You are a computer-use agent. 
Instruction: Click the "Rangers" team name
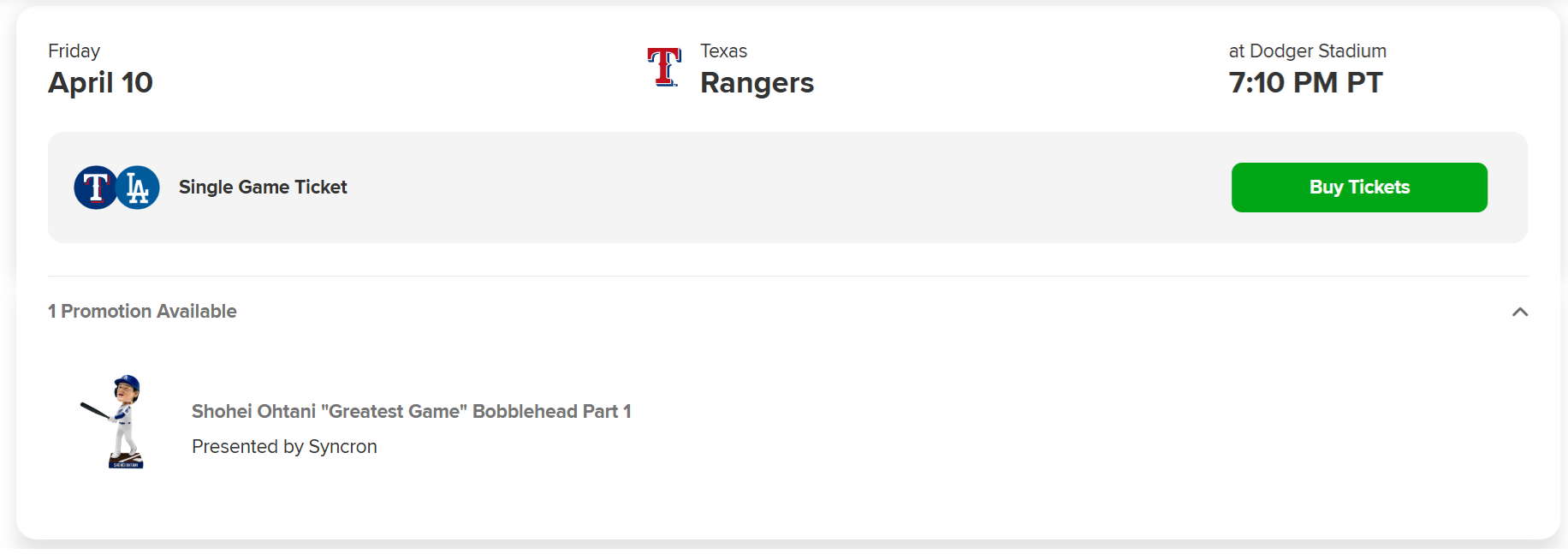[x=757, y=83]
